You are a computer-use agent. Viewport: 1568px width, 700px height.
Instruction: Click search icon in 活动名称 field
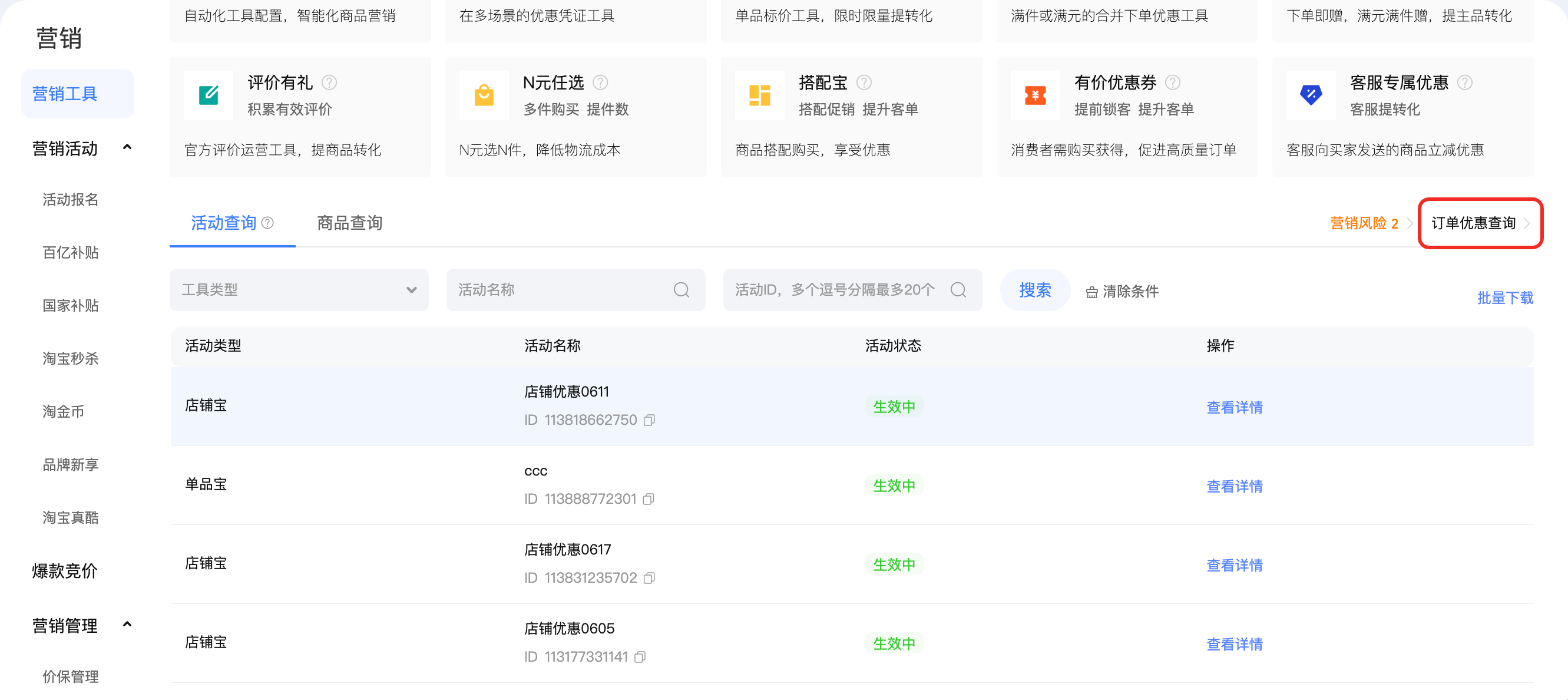(682, 290)
